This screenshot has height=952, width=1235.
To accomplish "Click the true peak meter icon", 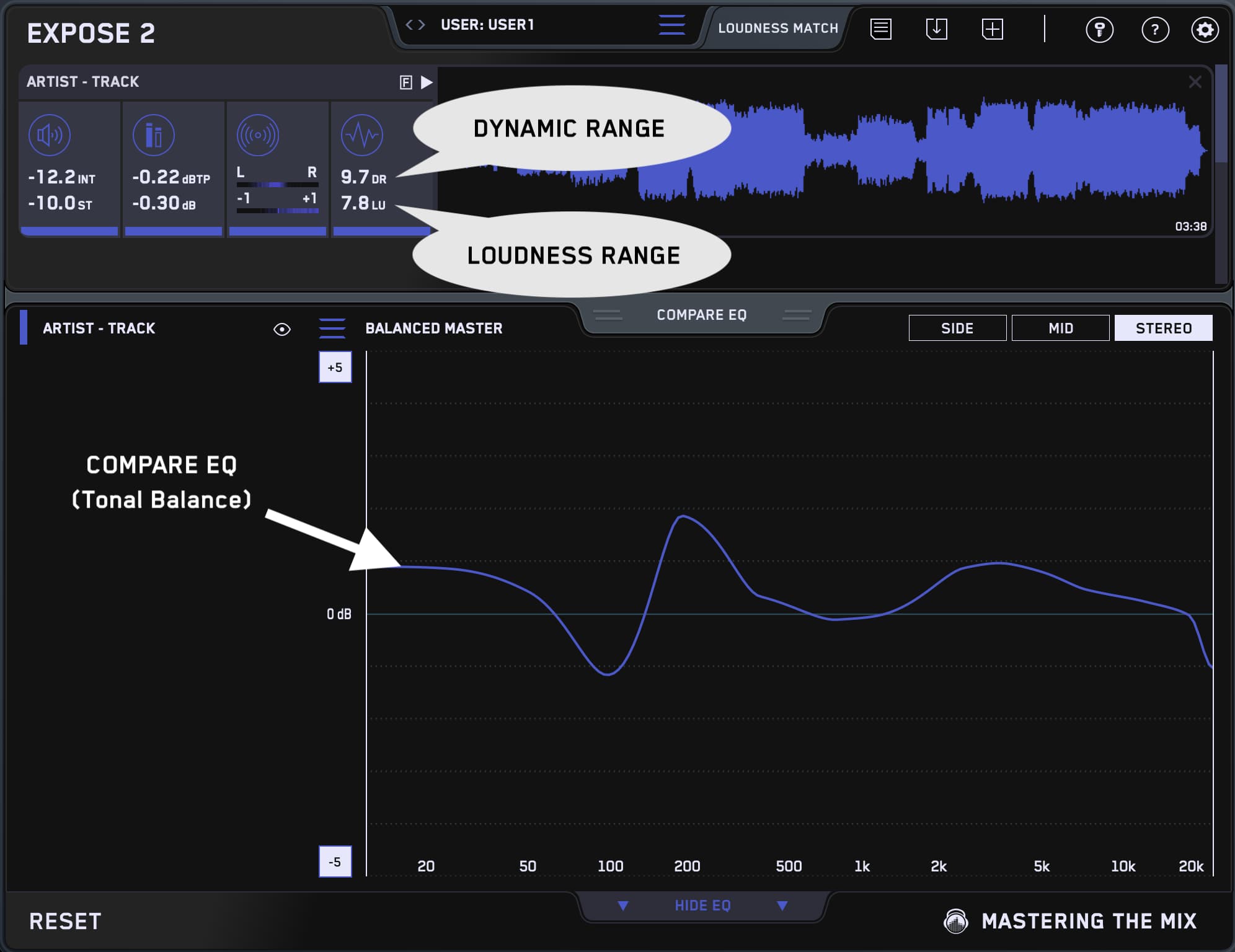I will pyautogui.click(x=153, y=135).
